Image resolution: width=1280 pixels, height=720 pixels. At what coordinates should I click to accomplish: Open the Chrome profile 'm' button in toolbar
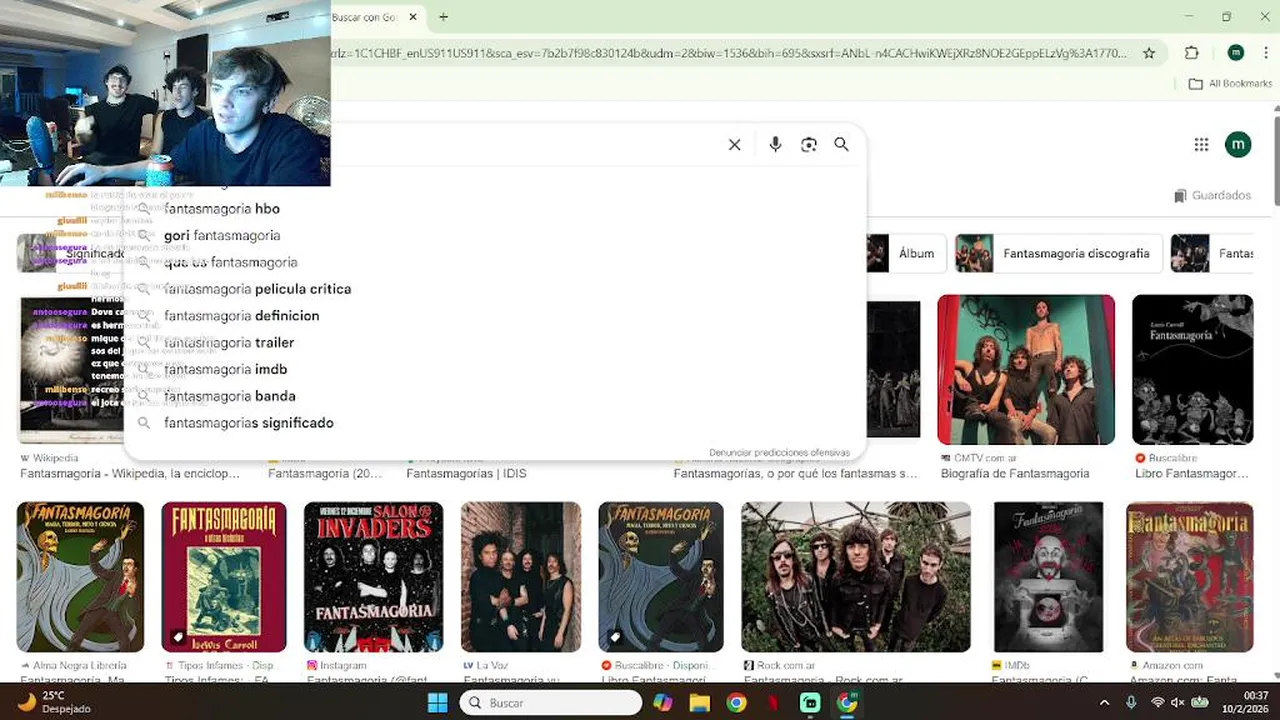tap(1236, 53)
